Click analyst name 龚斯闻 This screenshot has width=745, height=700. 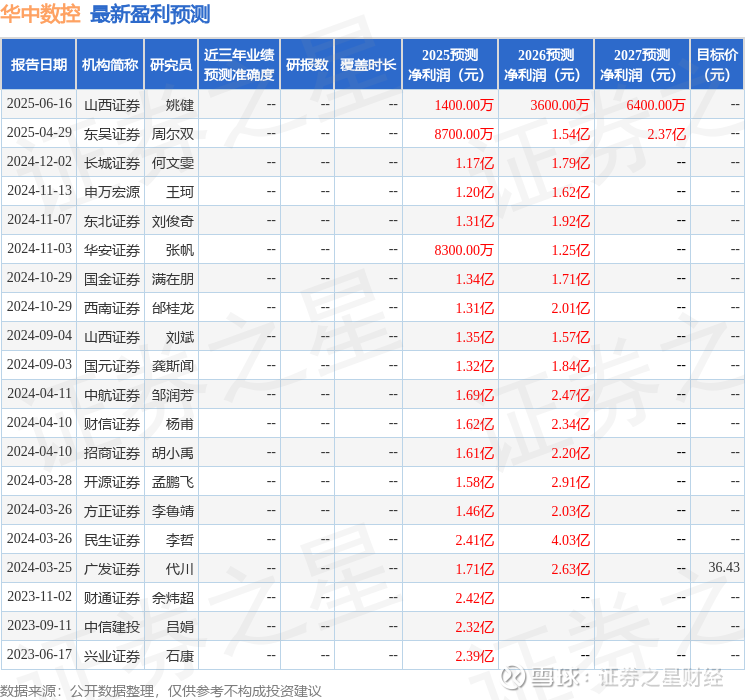pyautogui.click(x=173, y=366)
